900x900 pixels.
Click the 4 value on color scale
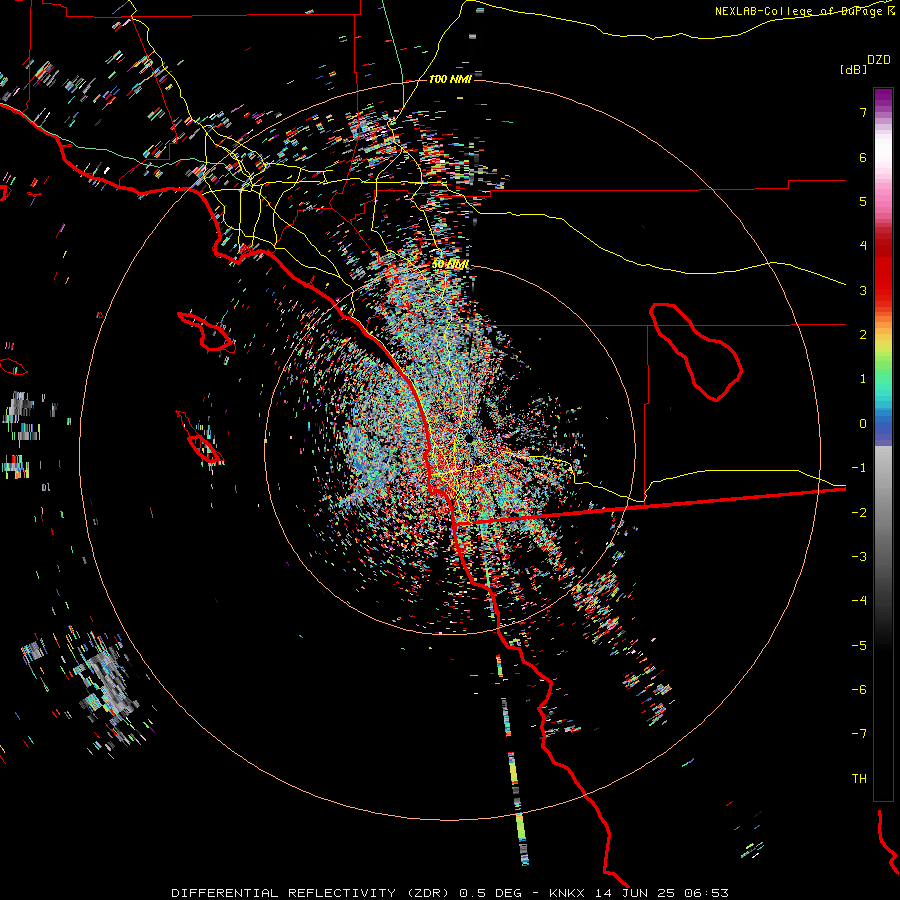click(x=863, y=246)
